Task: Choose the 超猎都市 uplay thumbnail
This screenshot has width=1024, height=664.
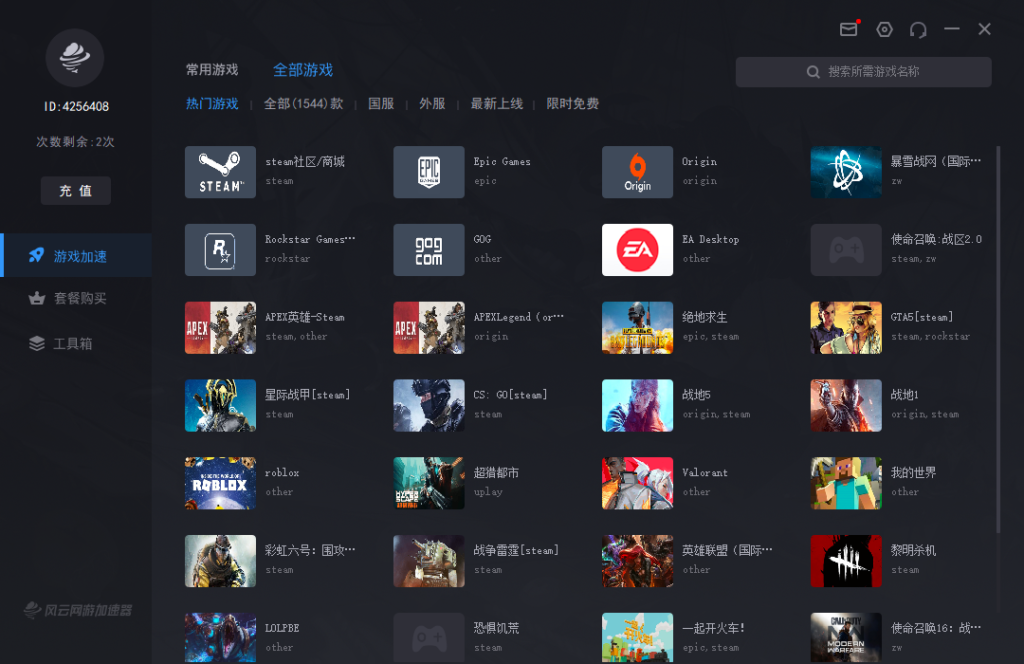Action: point(428,482)
